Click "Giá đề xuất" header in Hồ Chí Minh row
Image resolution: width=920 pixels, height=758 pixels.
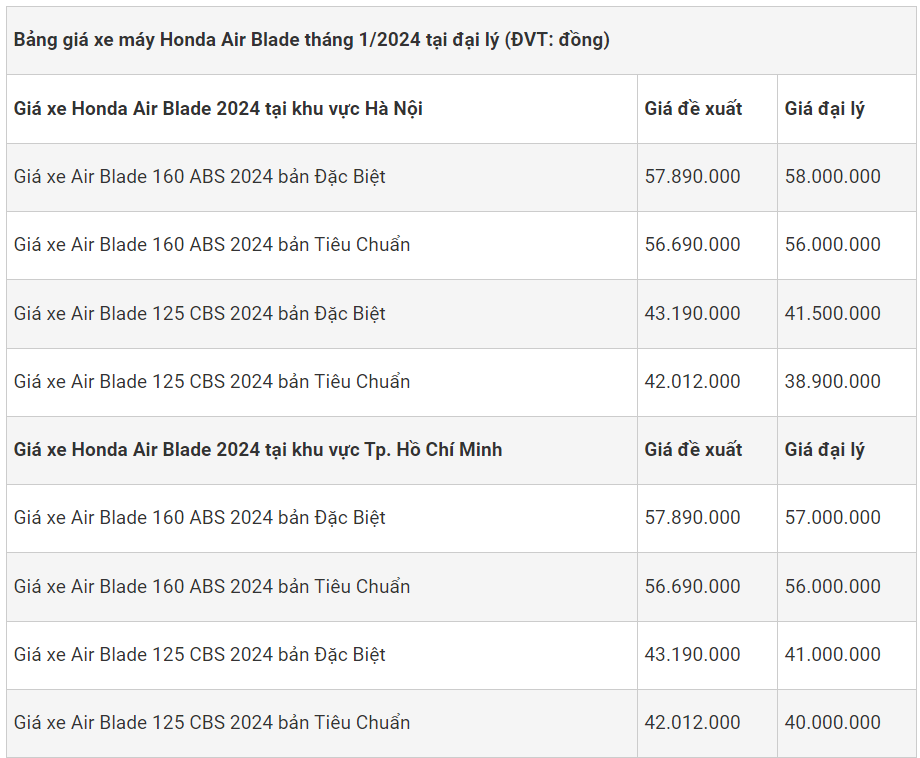[x=693, y=449]
